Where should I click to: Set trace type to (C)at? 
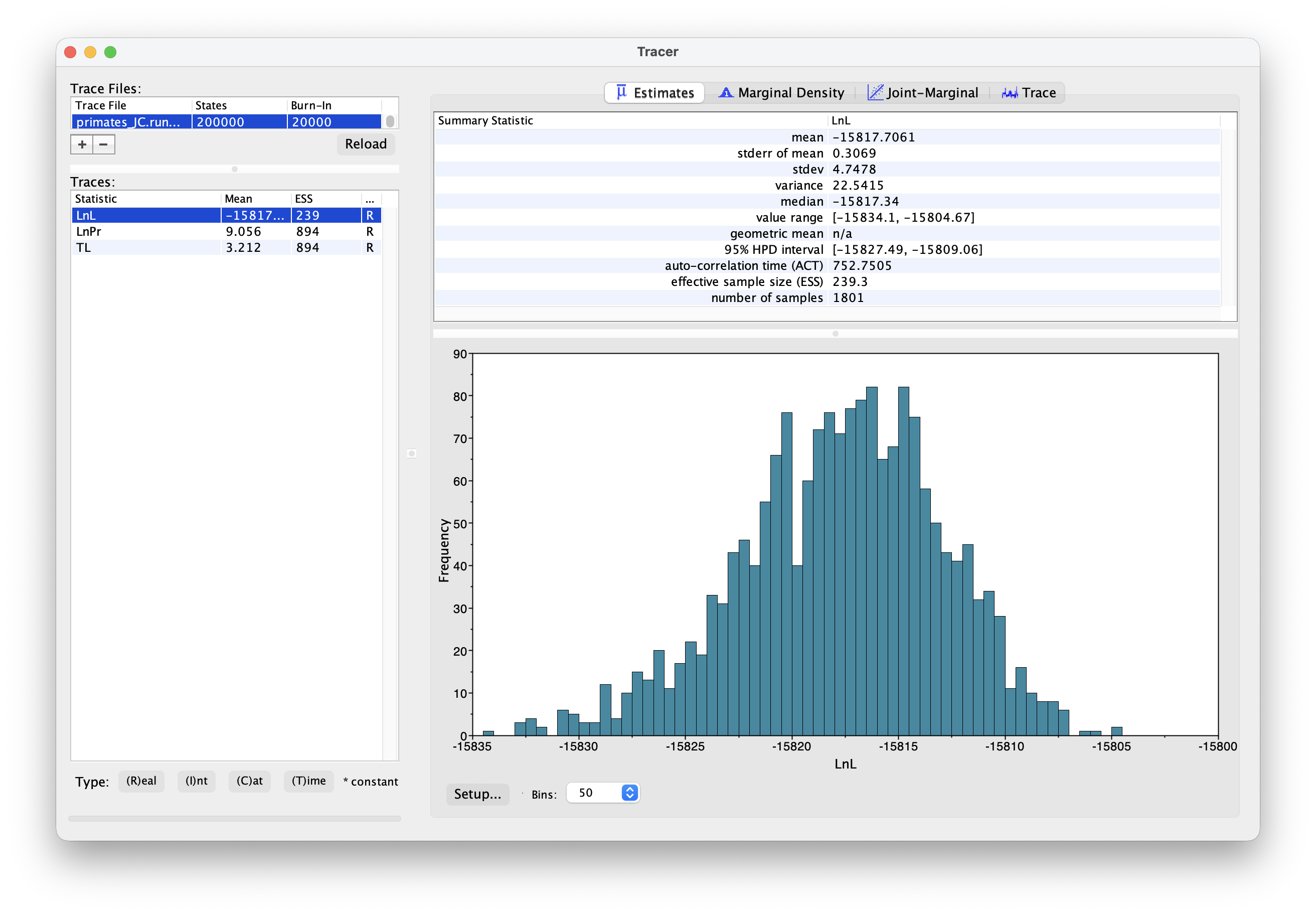pyautogui.click(x=249, y=781)
